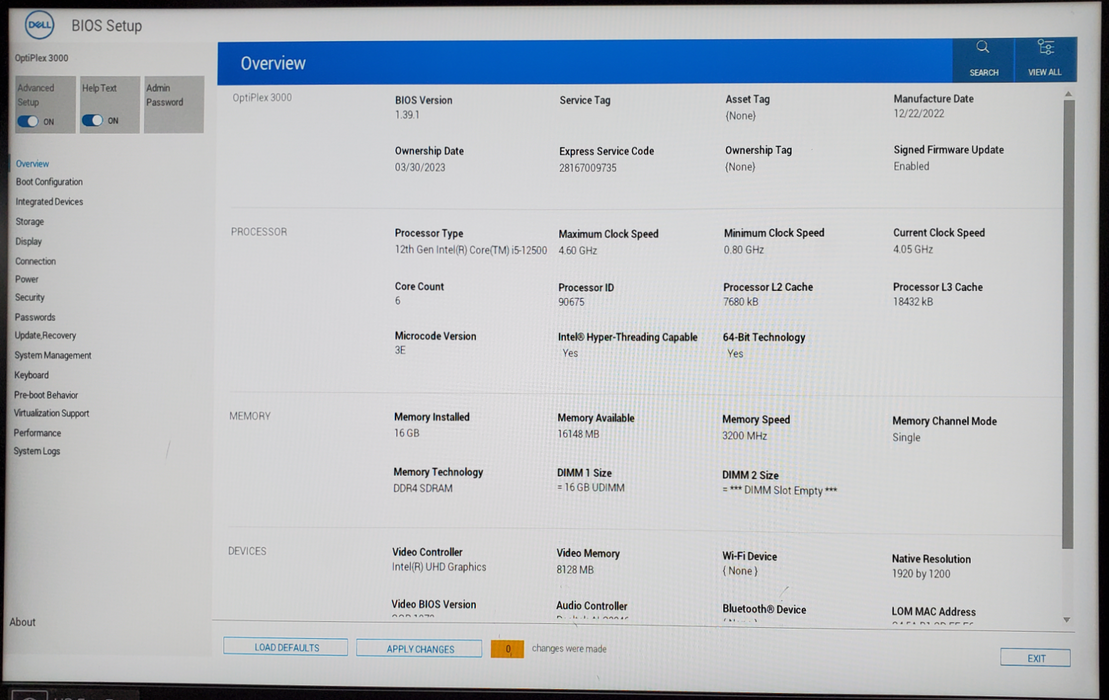This screenshot has height=700, width=1109.
Task: Go to the Passwords section
Action: [35, 317]
